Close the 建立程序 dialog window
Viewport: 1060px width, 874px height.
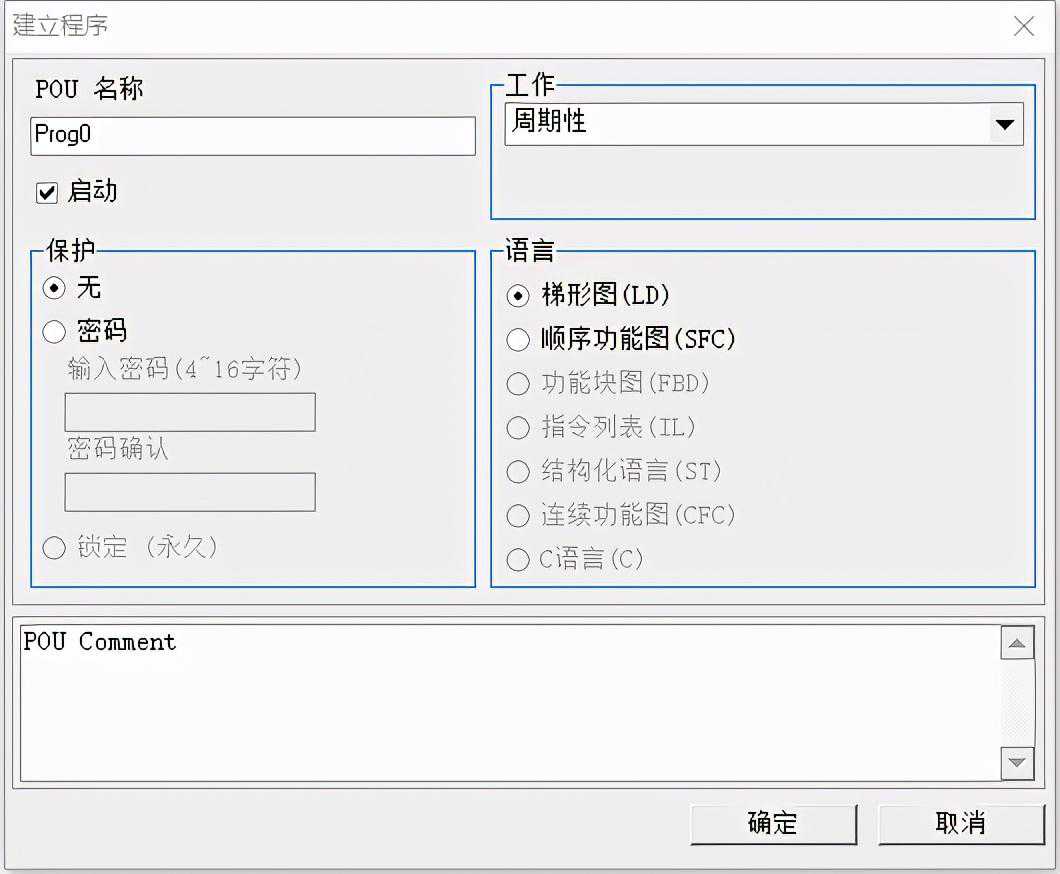[1023, 27]
